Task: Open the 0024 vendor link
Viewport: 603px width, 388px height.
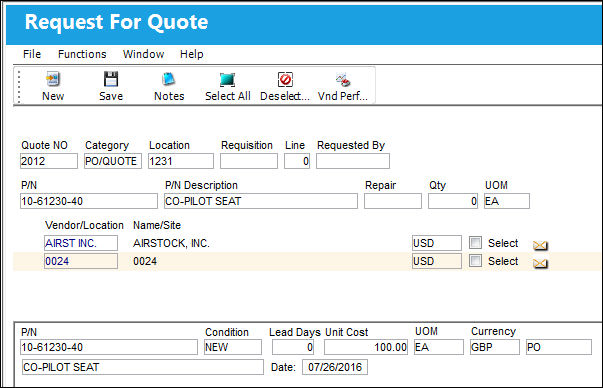Action: tap(81, 261)
